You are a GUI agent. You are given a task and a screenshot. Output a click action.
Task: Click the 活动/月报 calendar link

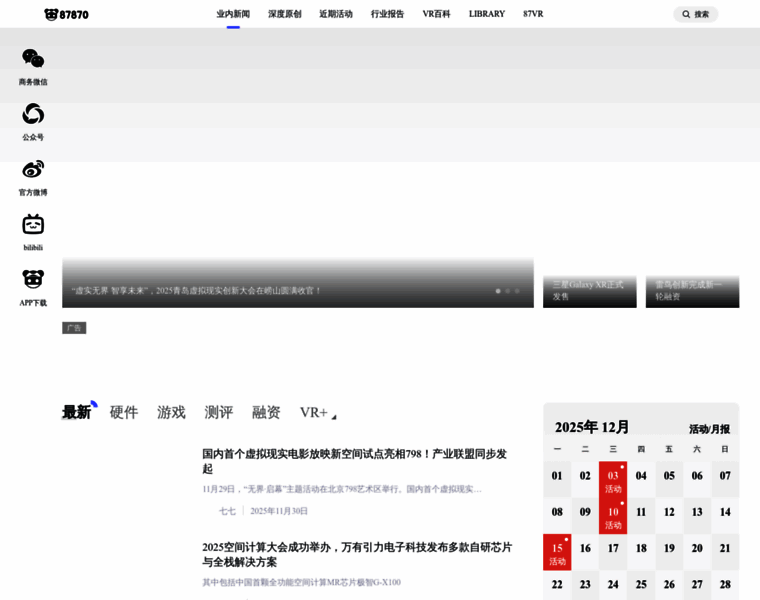[x=709, y=429]
